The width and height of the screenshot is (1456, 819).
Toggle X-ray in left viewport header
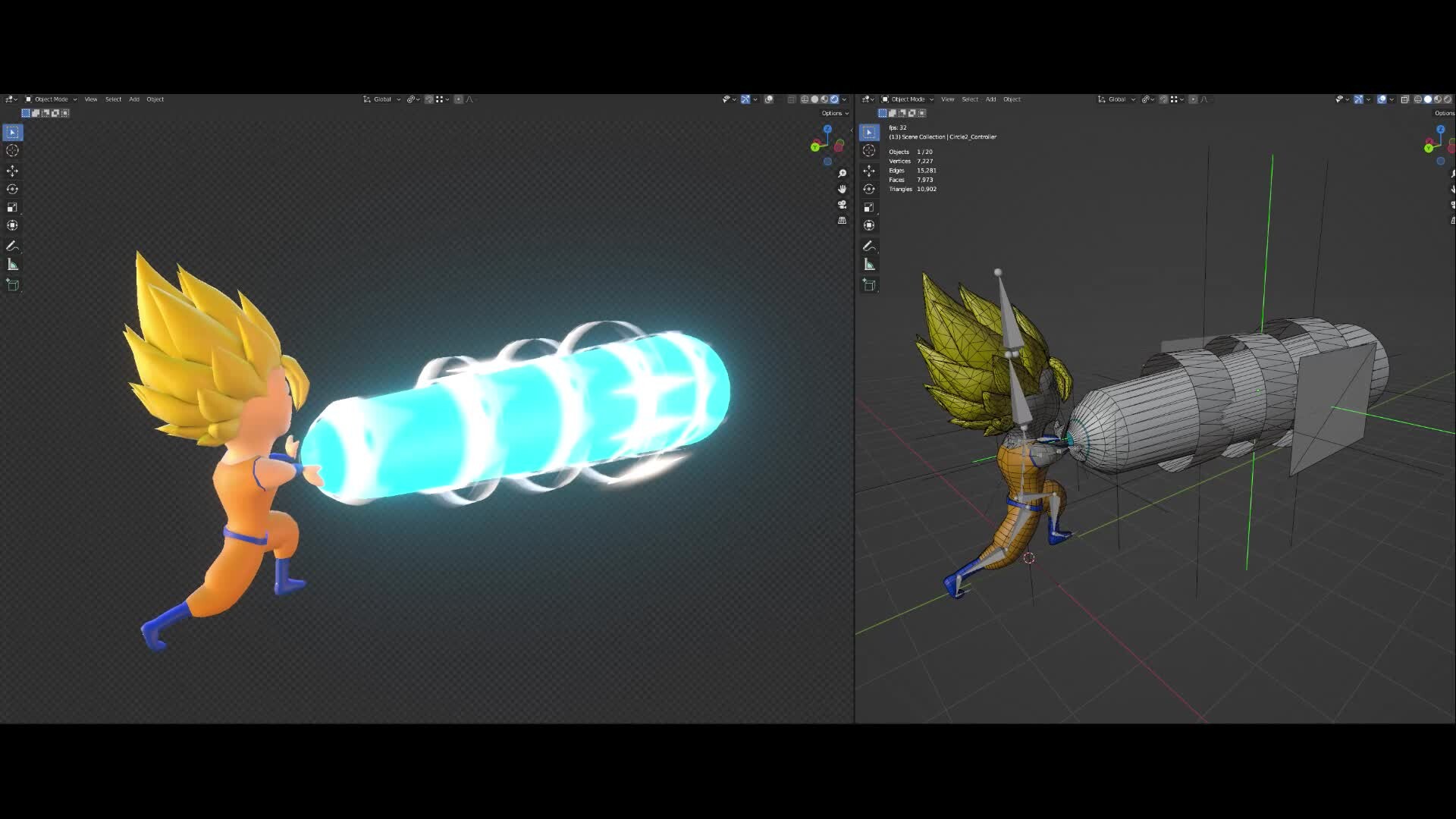(791, 99)
